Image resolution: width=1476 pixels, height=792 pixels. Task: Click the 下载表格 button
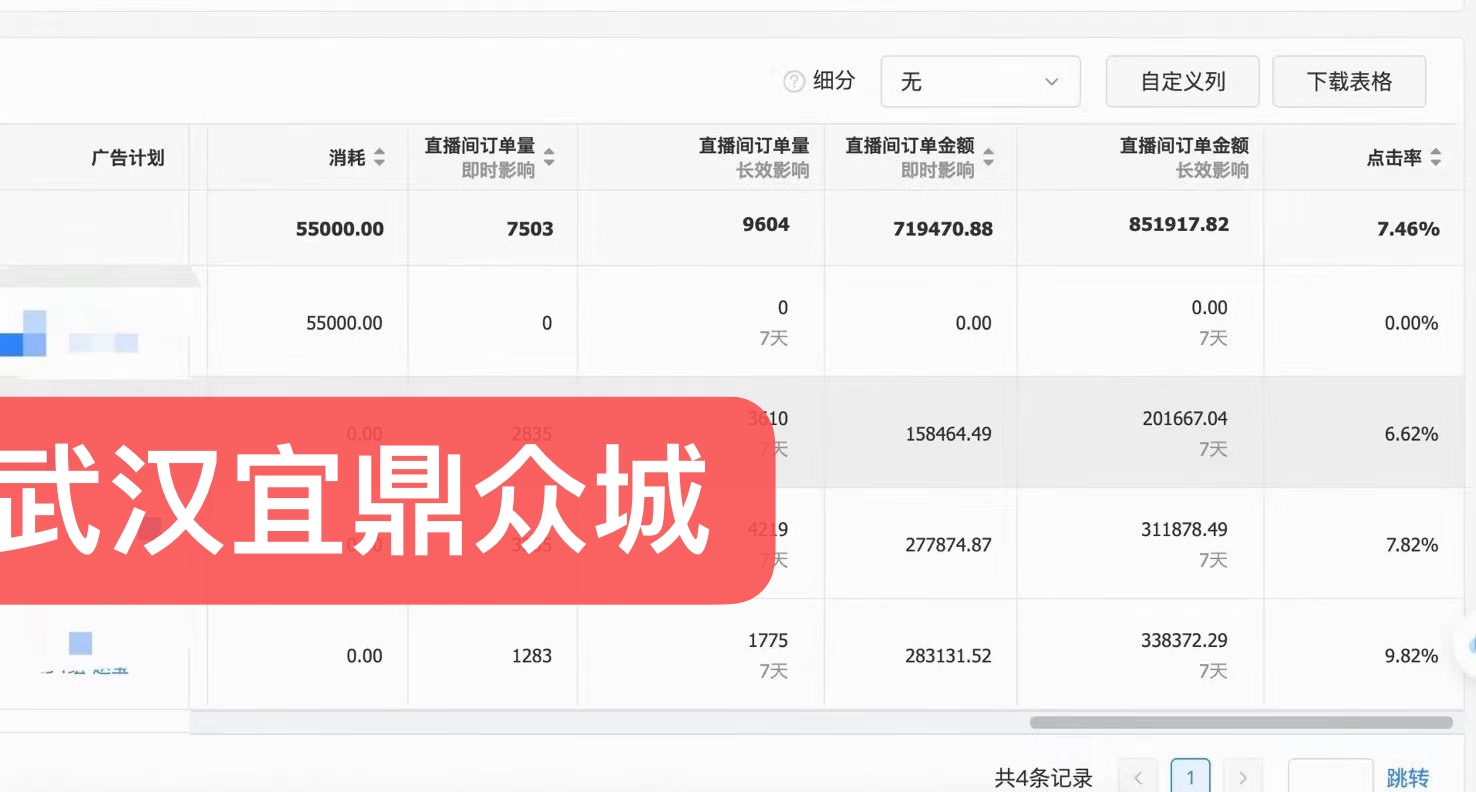click(x=1349, y=81)
